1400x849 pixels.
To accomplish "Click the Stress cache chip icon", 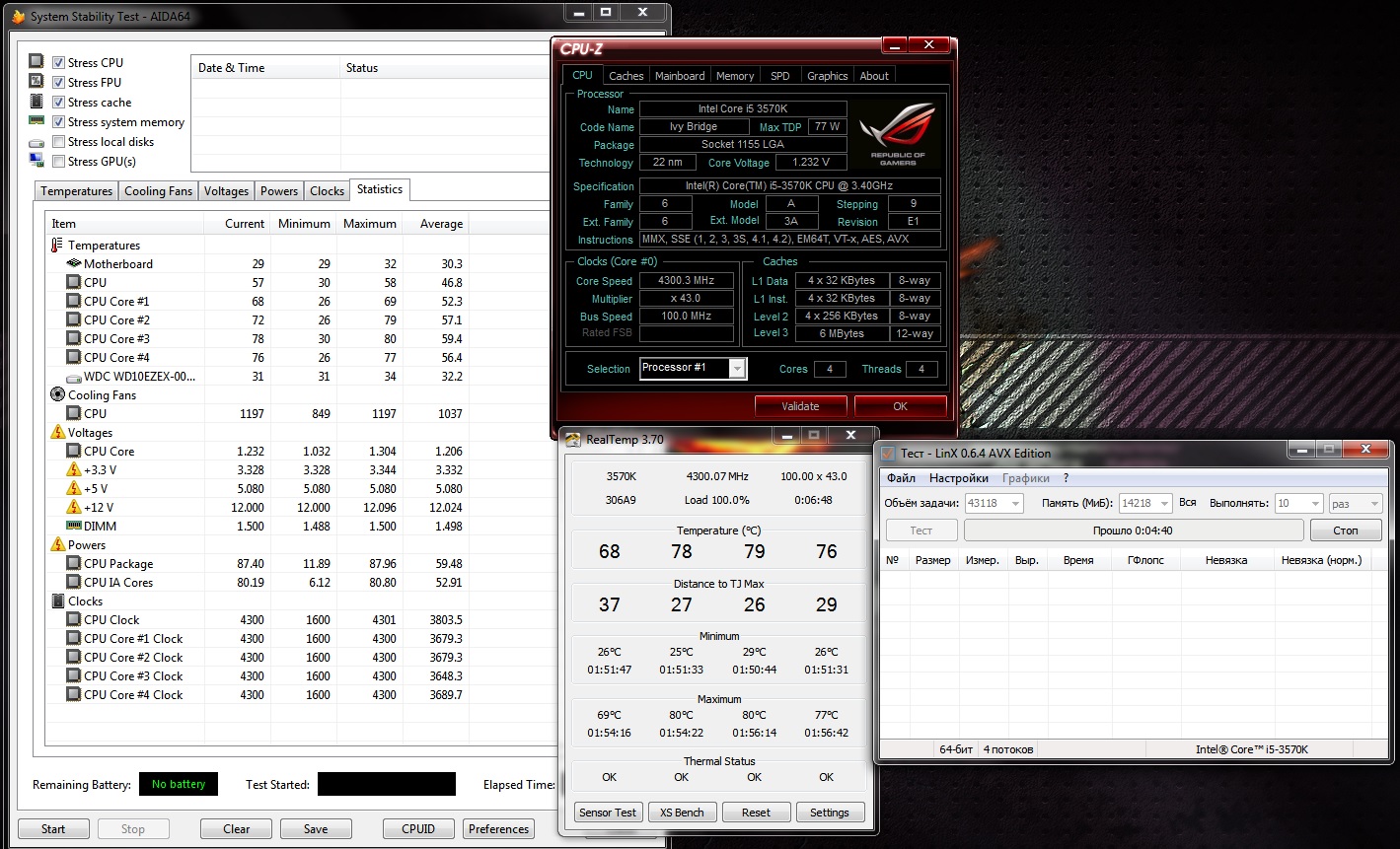I will pos(37,101).
